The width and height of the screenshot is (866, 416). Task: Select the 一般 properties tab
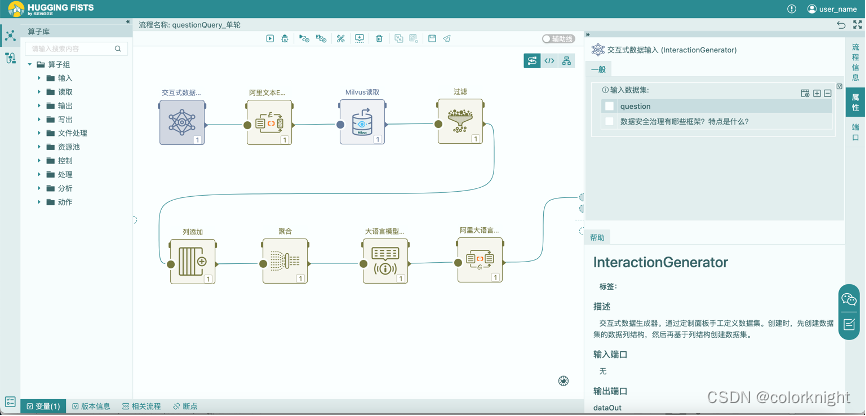point(598,70)
